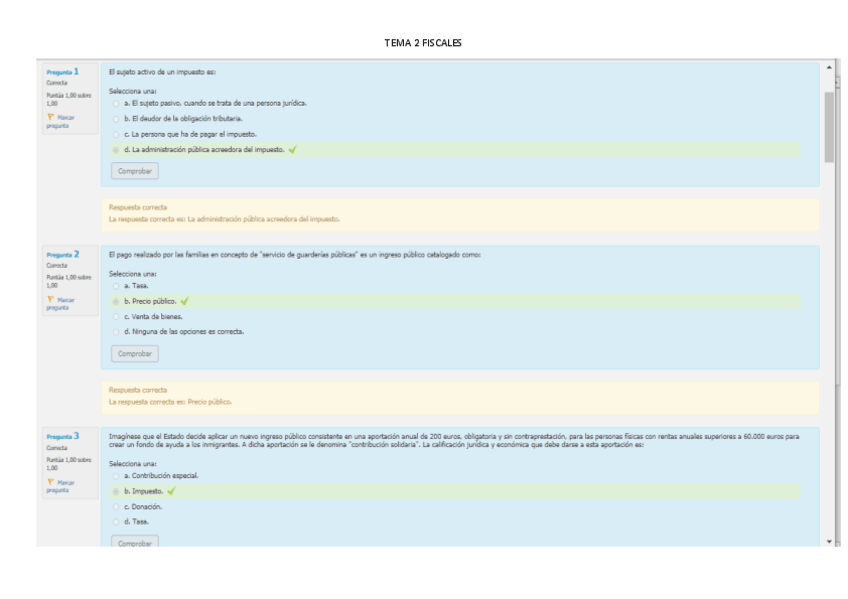Select option a 'Contribución especial' radio button

[x=116, y=476]
